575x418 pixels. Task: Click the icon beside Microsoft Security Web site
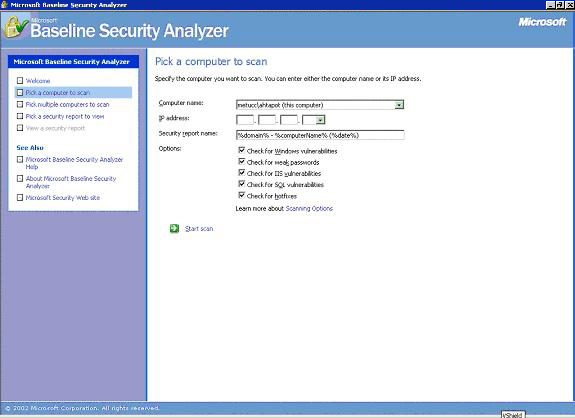[20, 198]
